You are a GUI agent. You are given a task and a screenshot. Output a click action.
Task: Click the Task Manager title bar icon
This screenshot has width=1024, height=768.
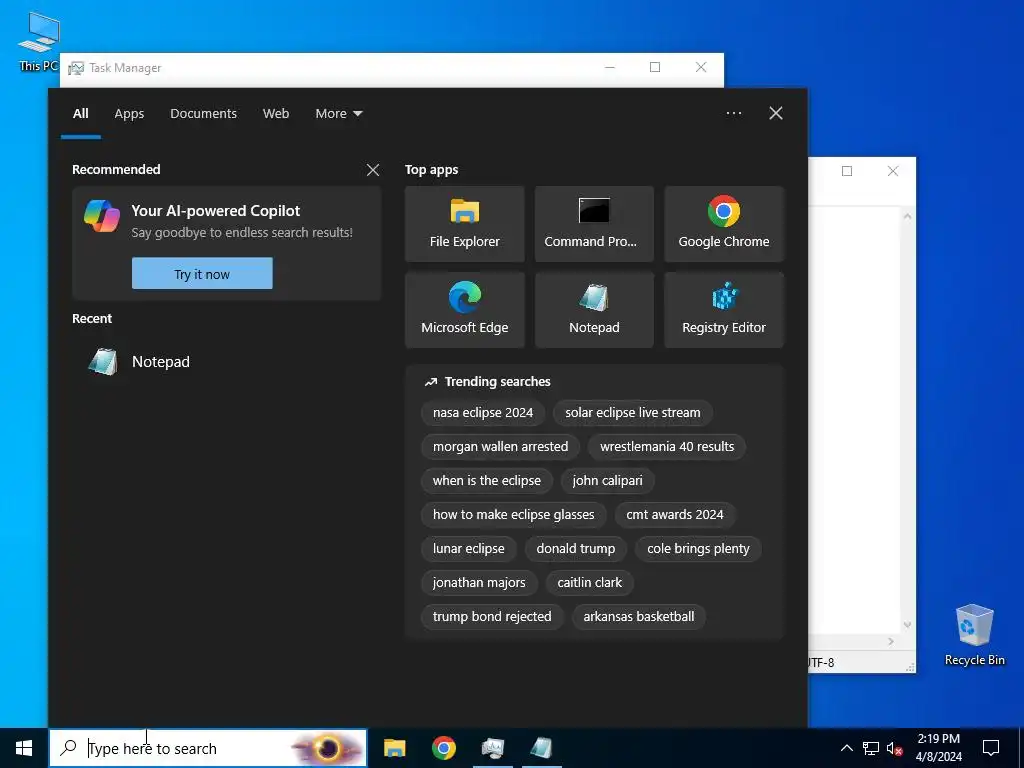coord(76,68)
